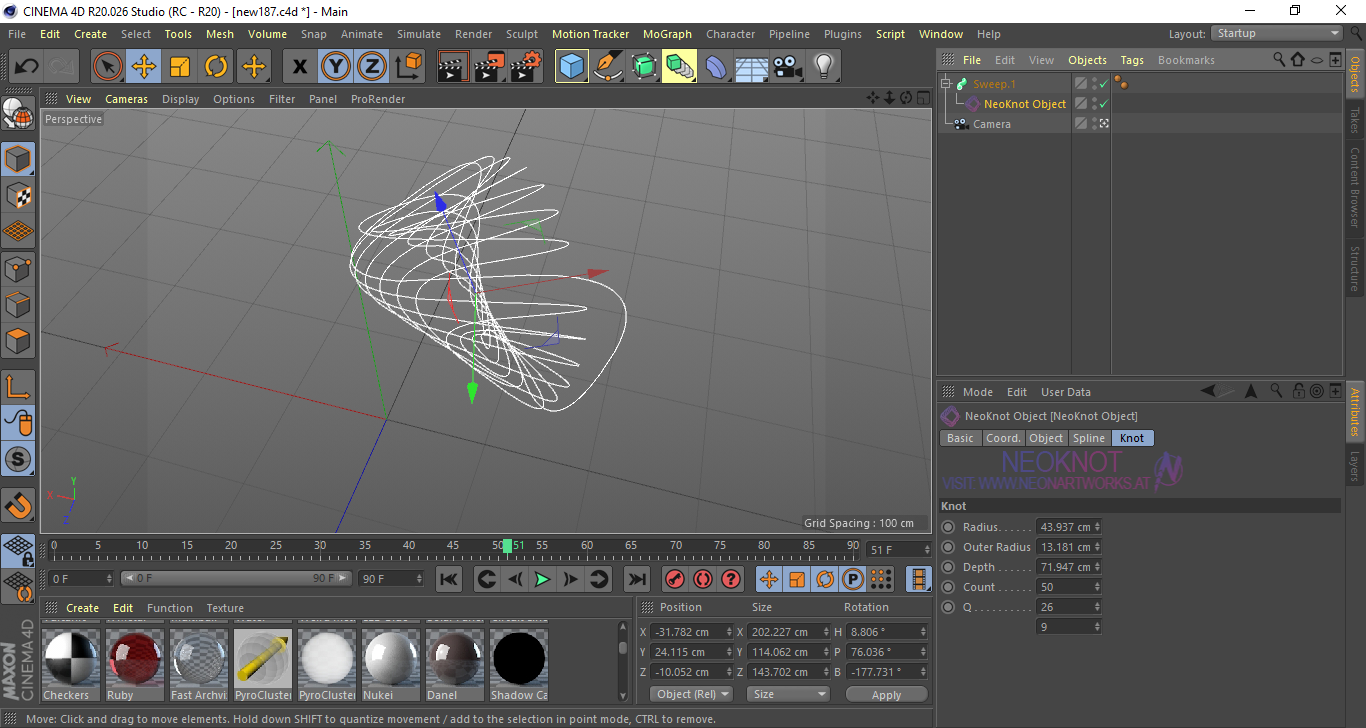Toggle Enable Axis tool
The image size is (1366, 728).
18,387
